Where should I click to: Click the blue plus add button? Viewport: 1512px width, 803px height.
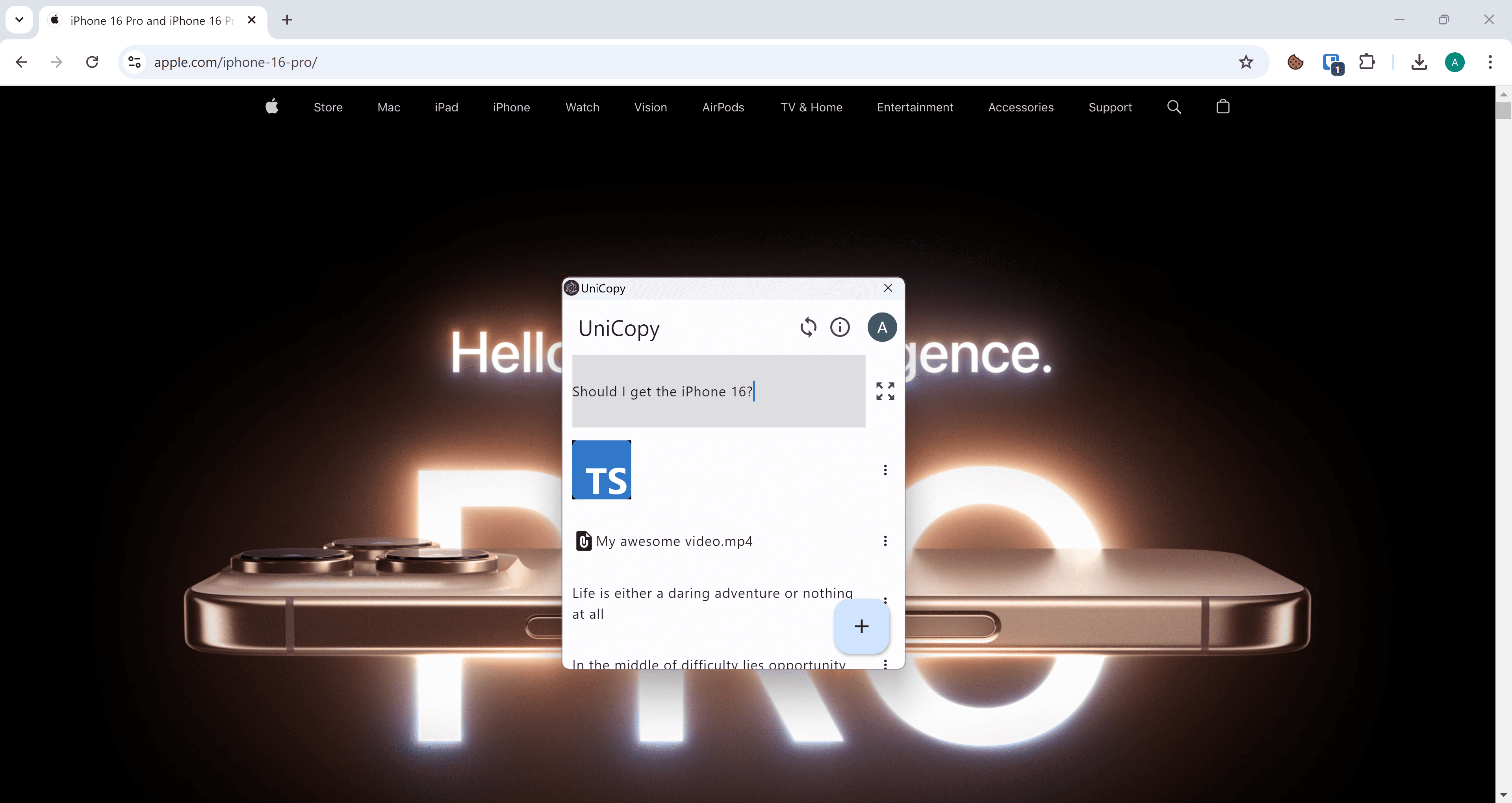pyautogui.click(x=861, y=626)
